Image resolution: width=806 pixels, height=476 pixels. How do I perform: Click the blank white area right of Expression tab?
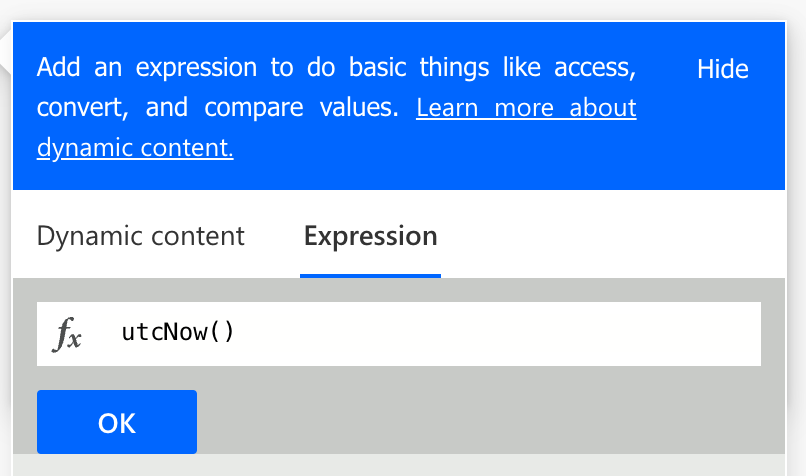click(612, 234)
